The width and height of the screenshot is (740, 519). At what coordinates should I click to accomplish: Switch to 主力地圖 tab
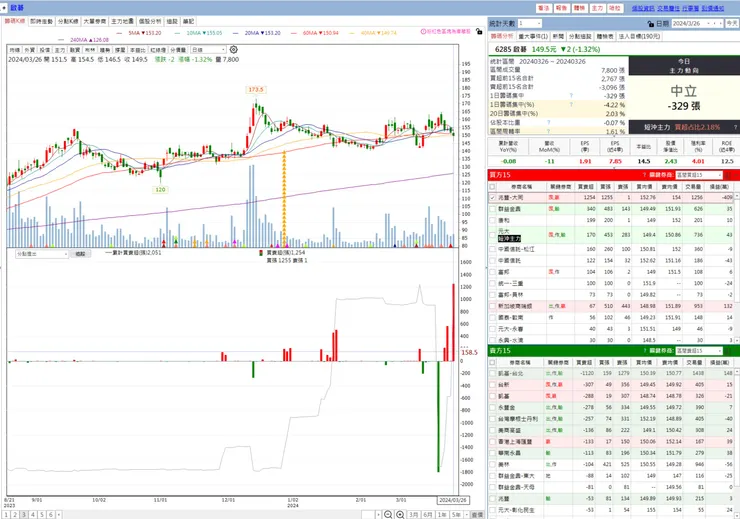tap(122, 22)
